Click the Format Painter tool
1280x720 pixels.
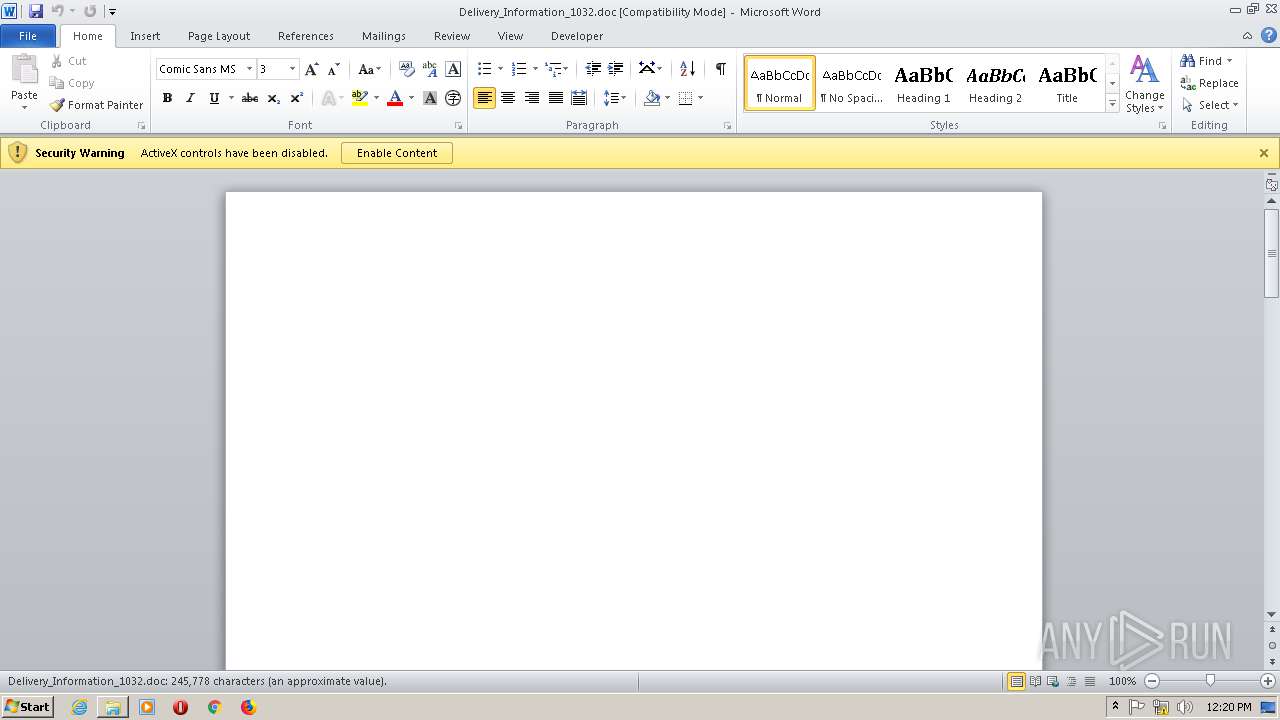[96, 105]
